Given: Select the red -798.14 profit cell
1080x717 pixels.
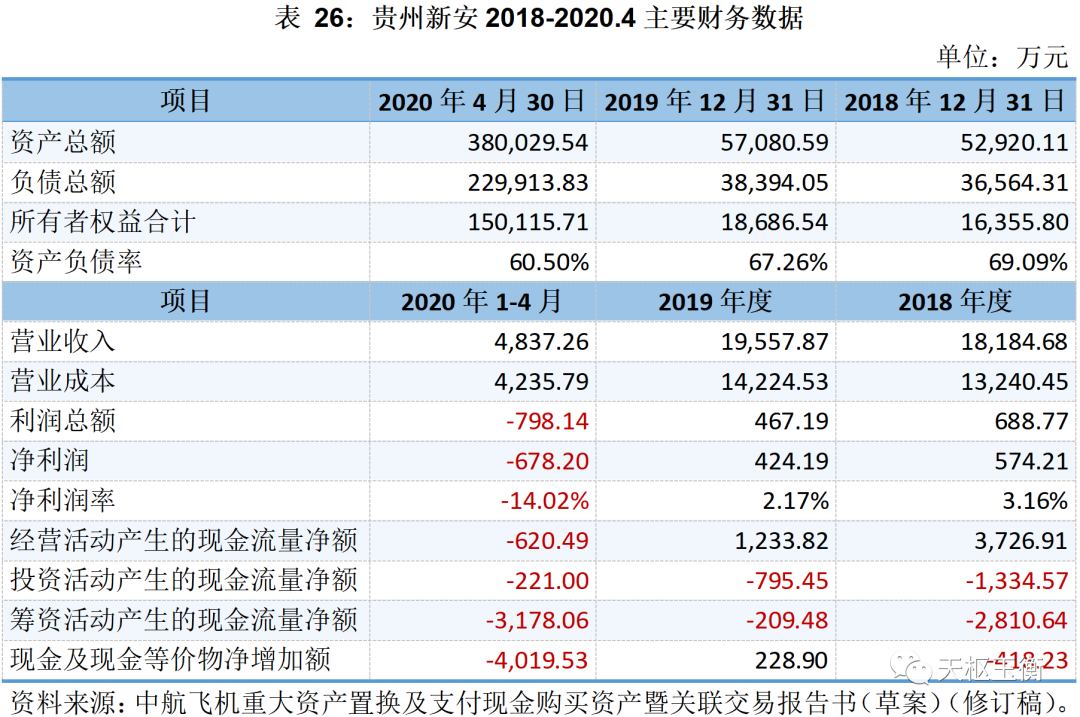Looking at the screenshot, I should [x=547, y=421].
